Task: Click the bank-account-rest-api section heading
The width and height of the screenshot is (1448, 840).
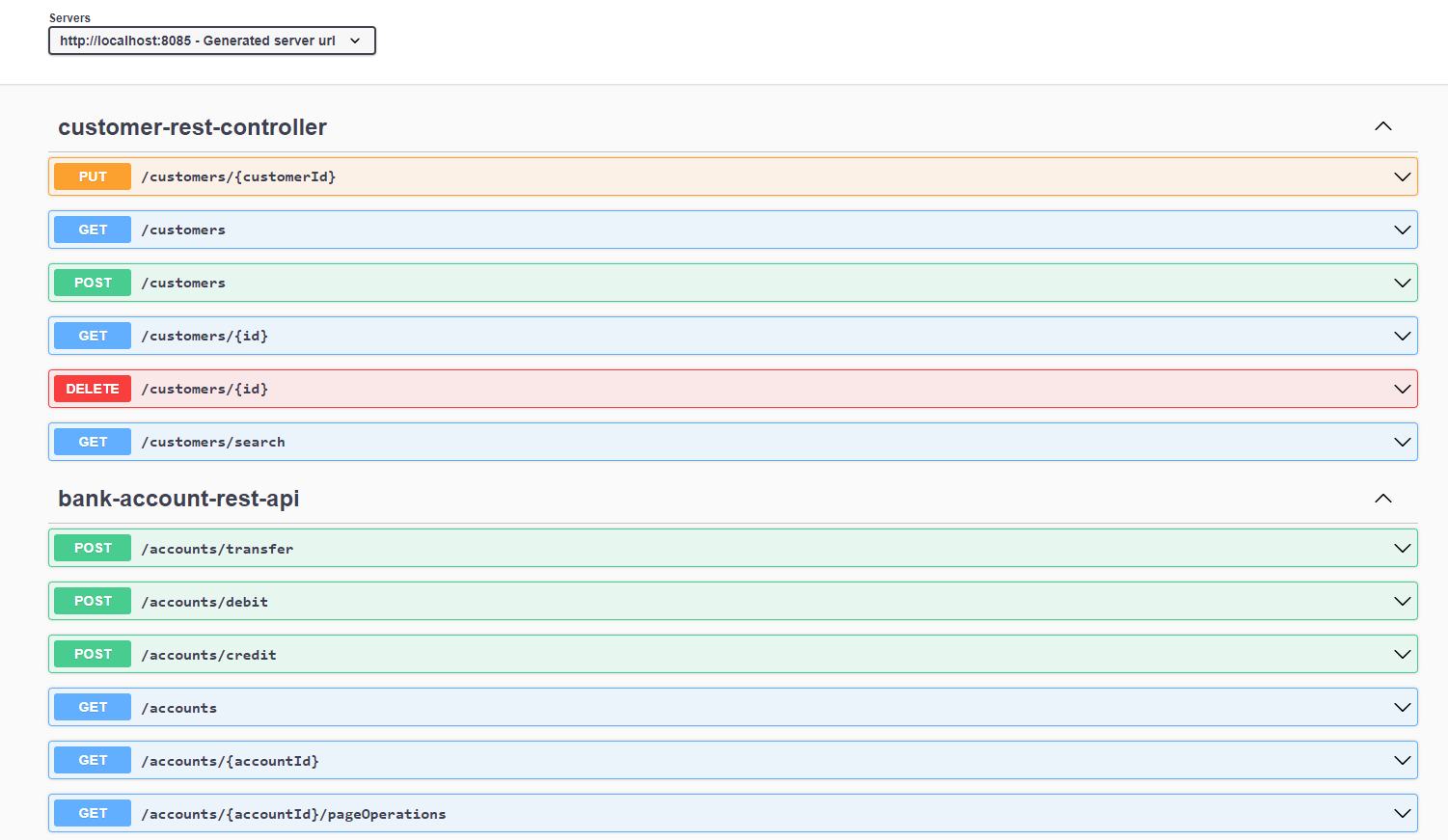Action: (178, 499)
